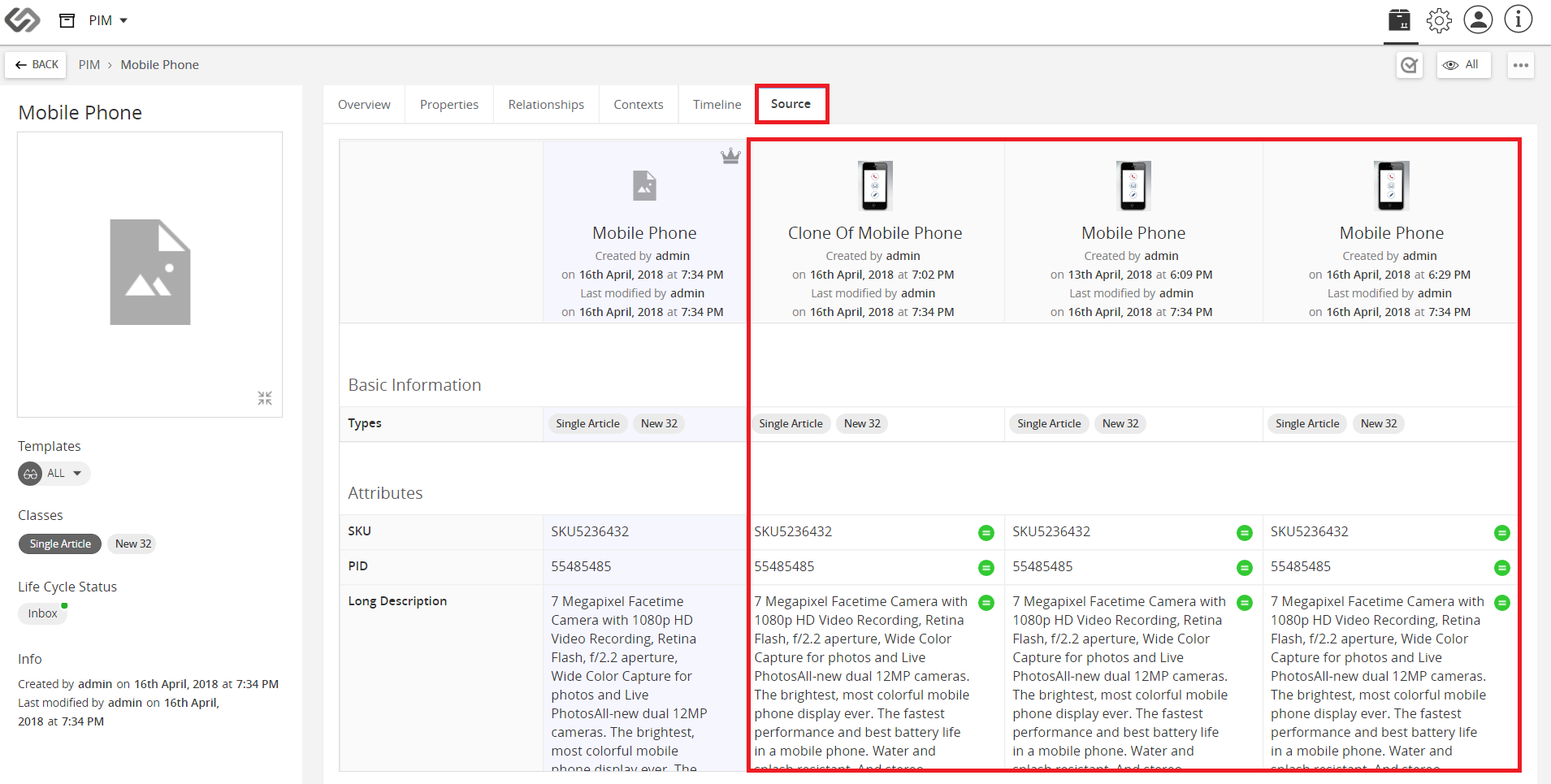Click the golden record PID 55485485 value

tap(581, 567)
